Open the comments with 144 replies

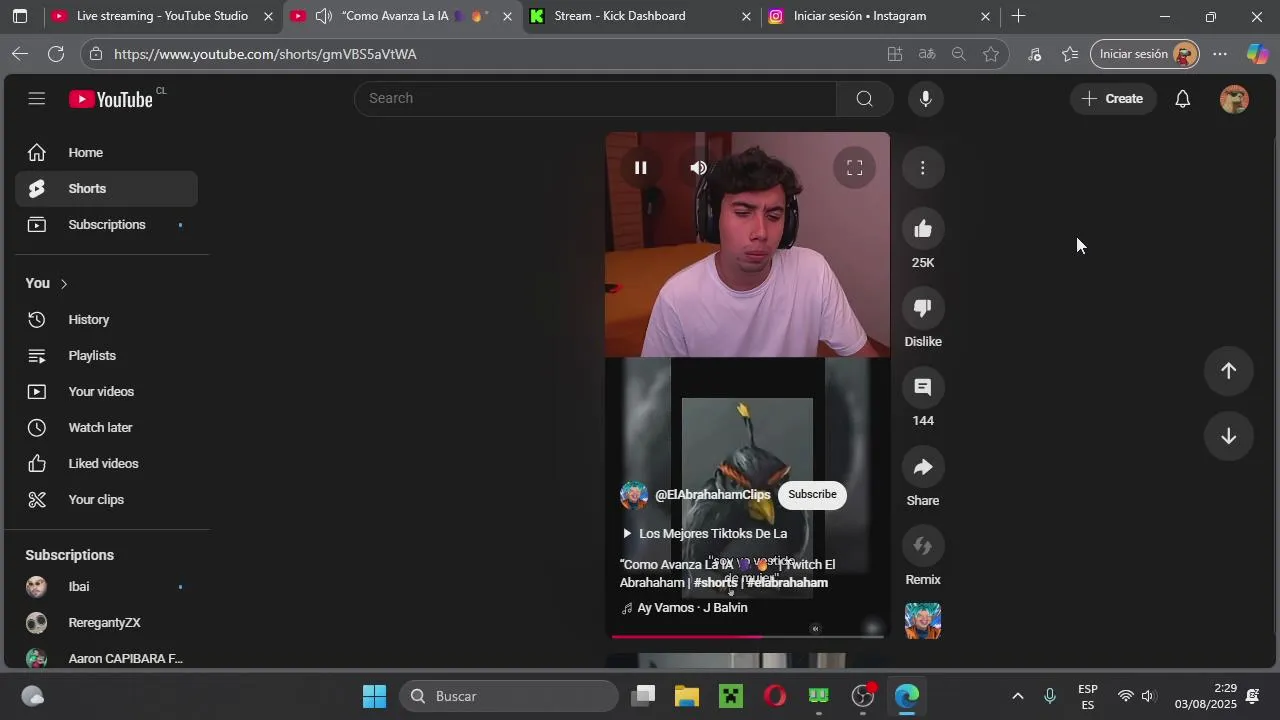click(923, 387)
